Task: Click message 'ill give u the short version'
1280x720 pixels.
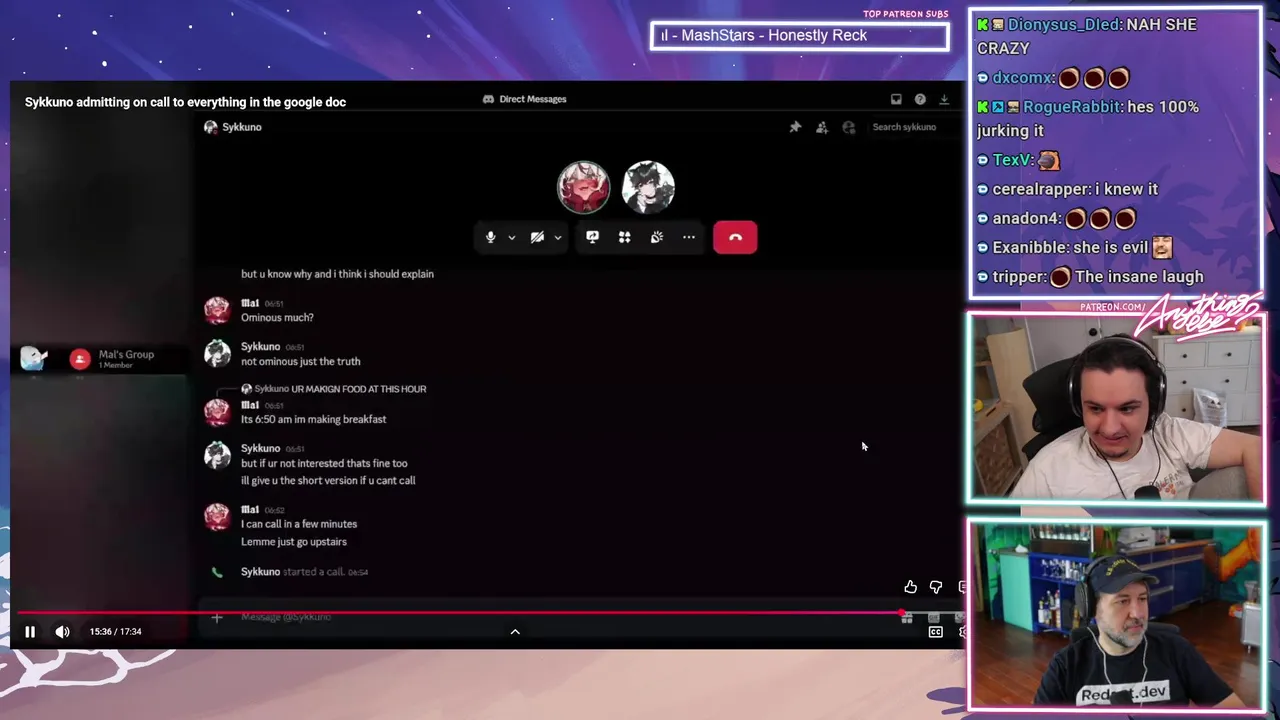Action: [x=328, y=481]
